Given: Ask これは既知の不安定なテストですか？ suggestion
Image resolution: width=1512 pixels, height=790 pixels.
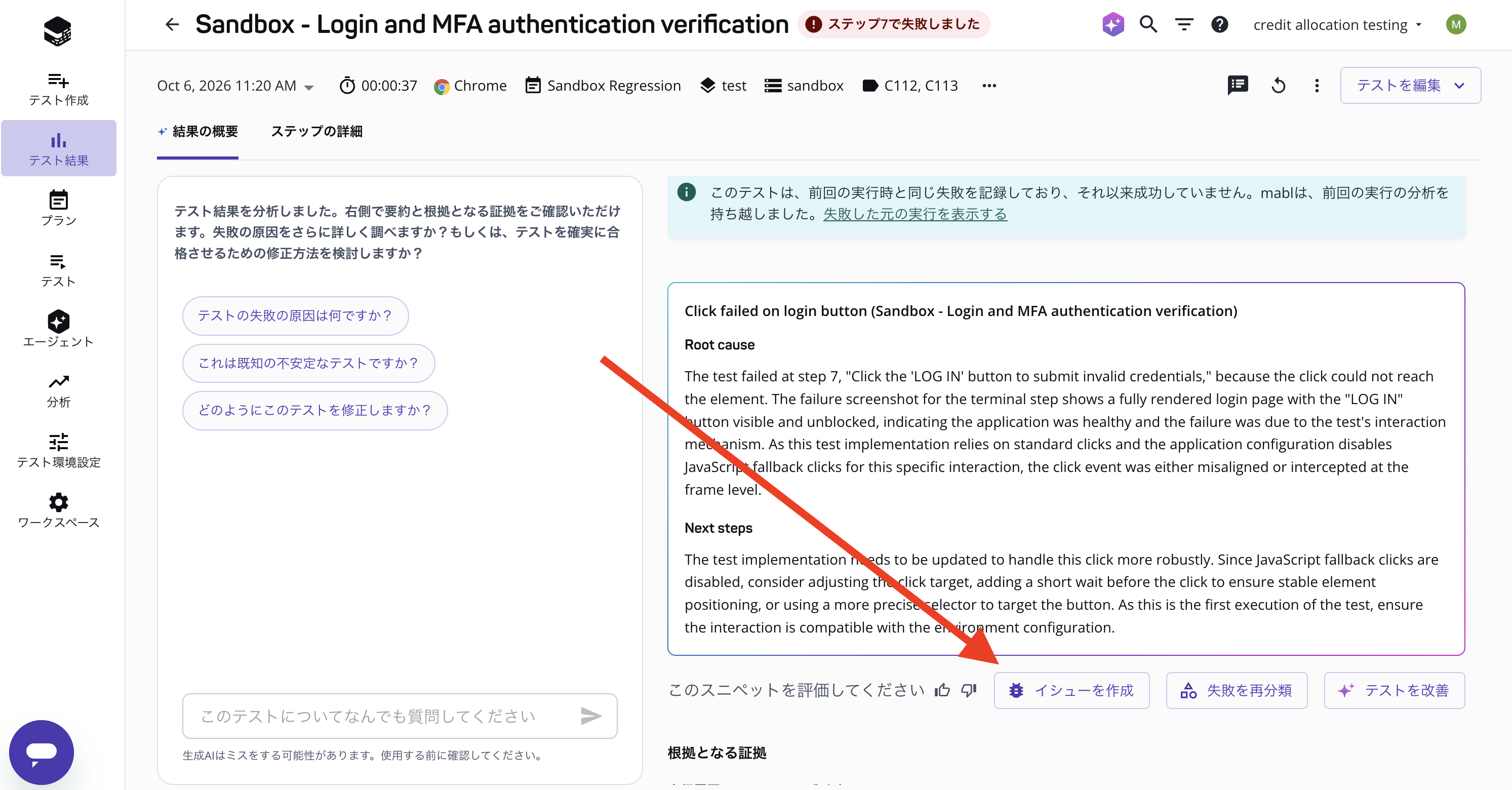Looking at the screenshot, I should [x=308, y=363].
